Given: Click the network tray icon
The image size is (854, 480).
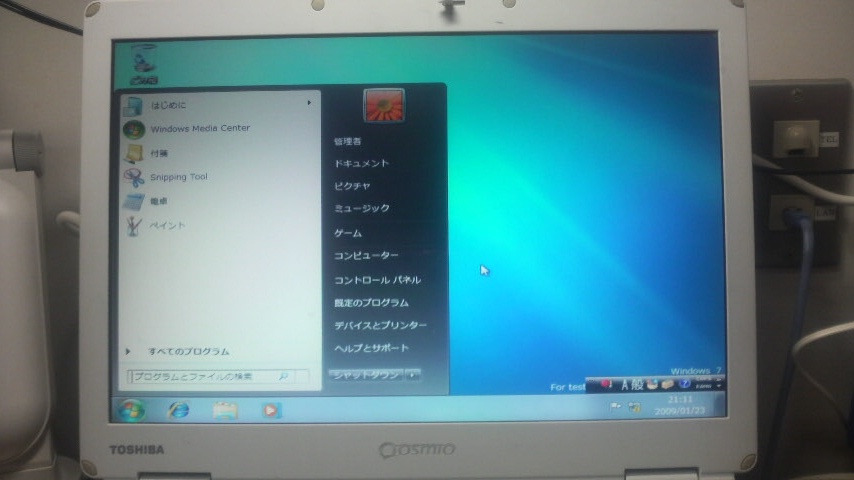Looking at the screenshot, I should coord(635,408).
